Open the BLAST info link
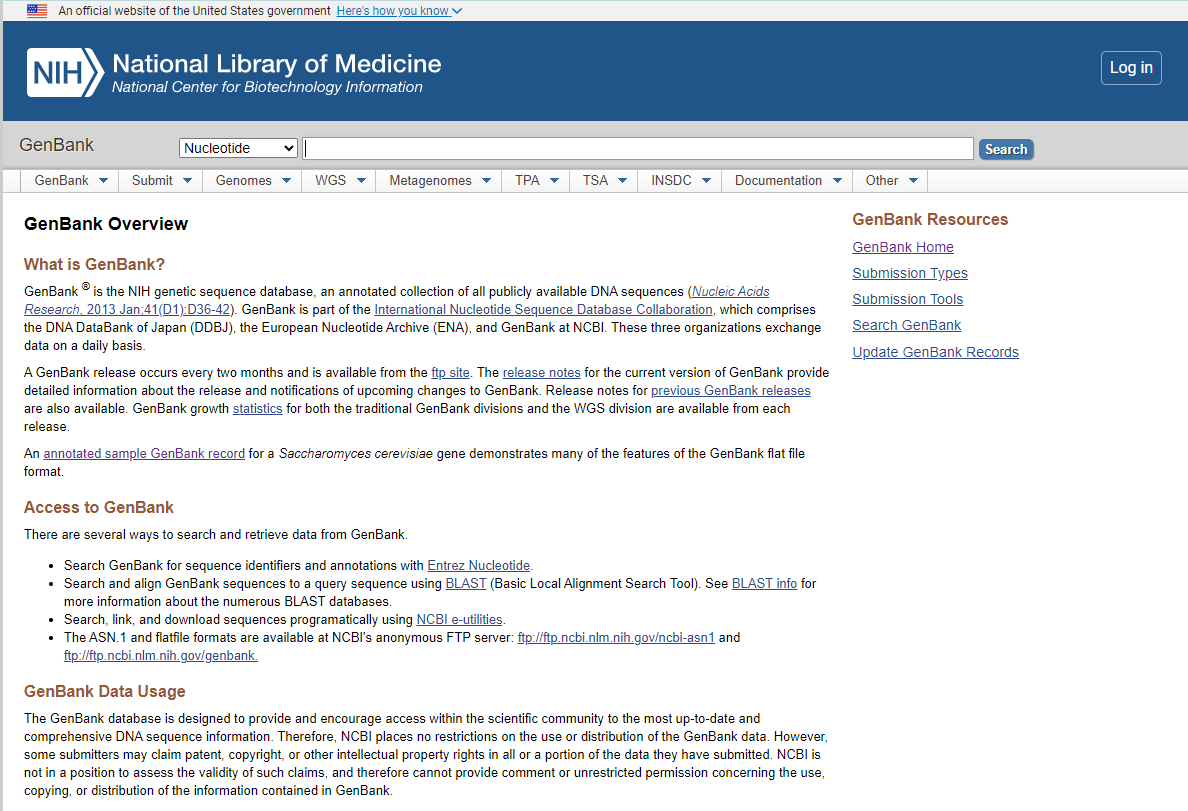Screen dimensions: 1188x811 click(x=764, y=584)
